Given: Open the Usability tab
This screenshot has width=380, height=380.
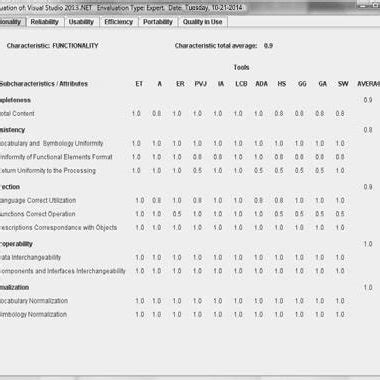Looking at the screenshot, I should 81,22.
